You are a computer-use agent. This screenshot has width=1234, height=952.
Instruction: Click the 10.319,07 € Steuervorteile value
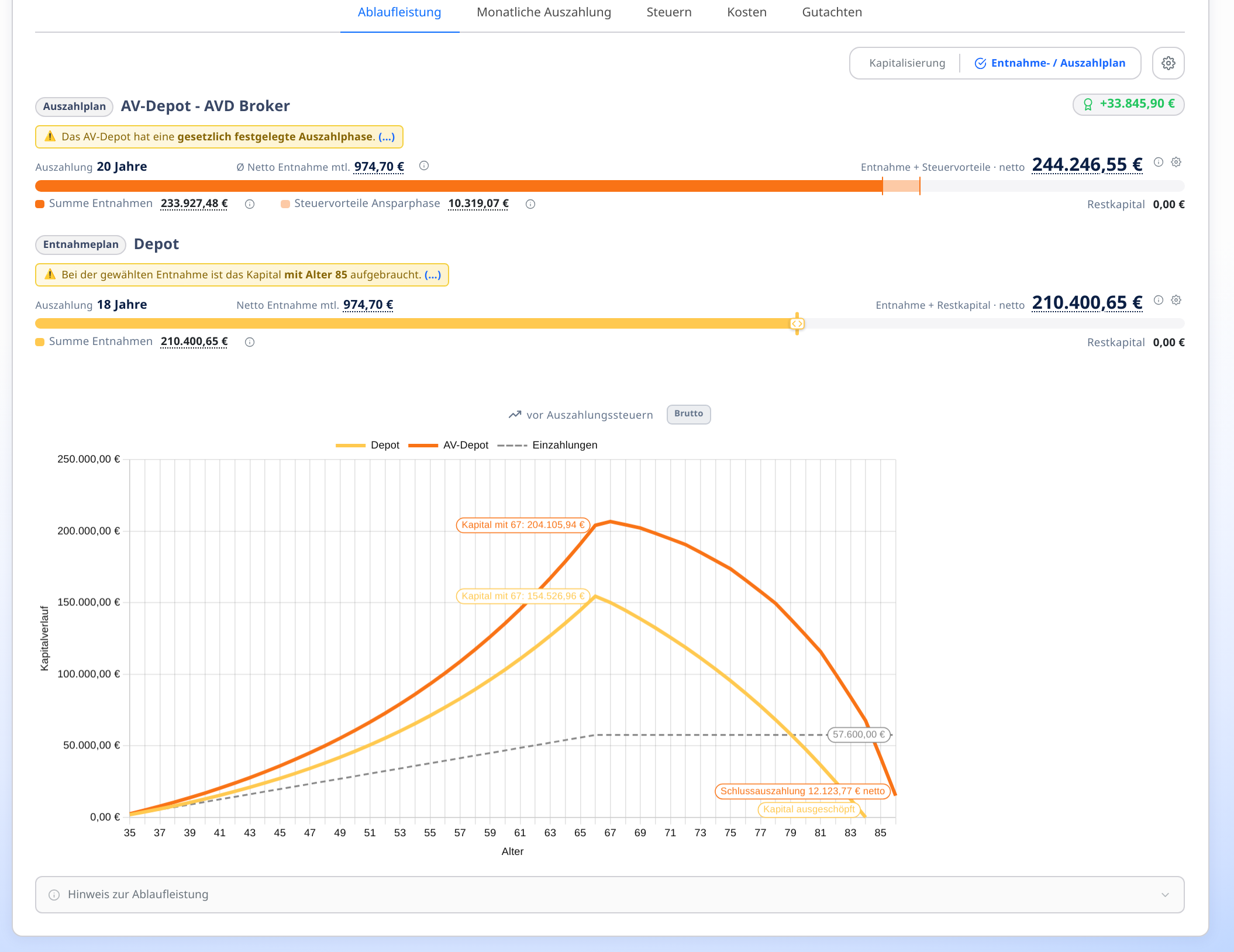coord(478,203)
